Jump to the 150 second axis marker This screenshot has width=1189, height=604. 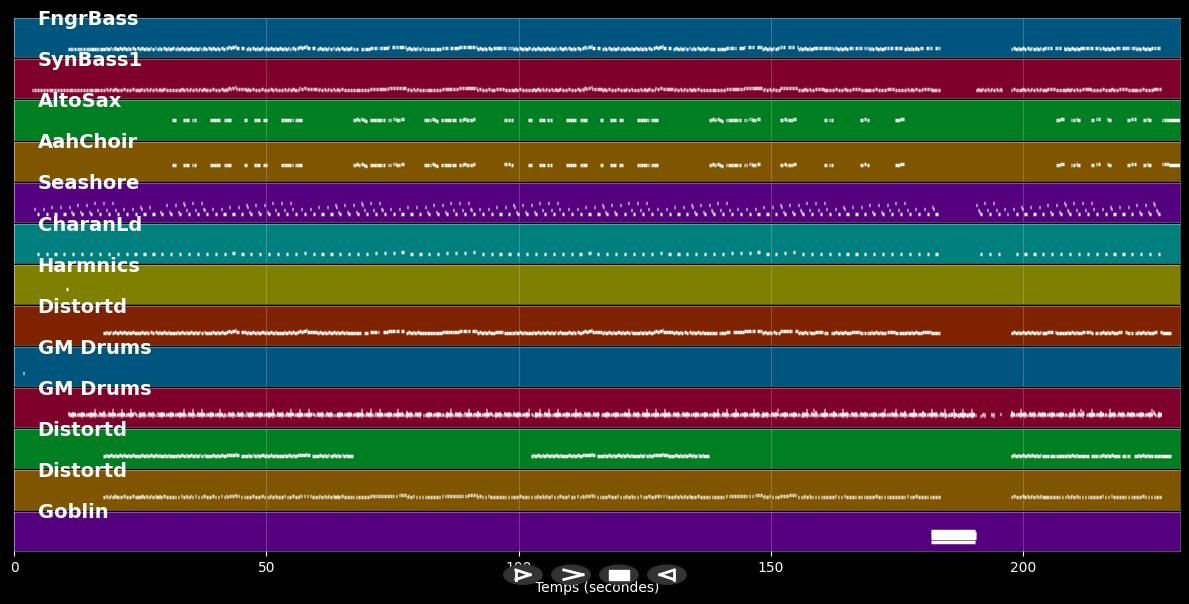(771, 568)
